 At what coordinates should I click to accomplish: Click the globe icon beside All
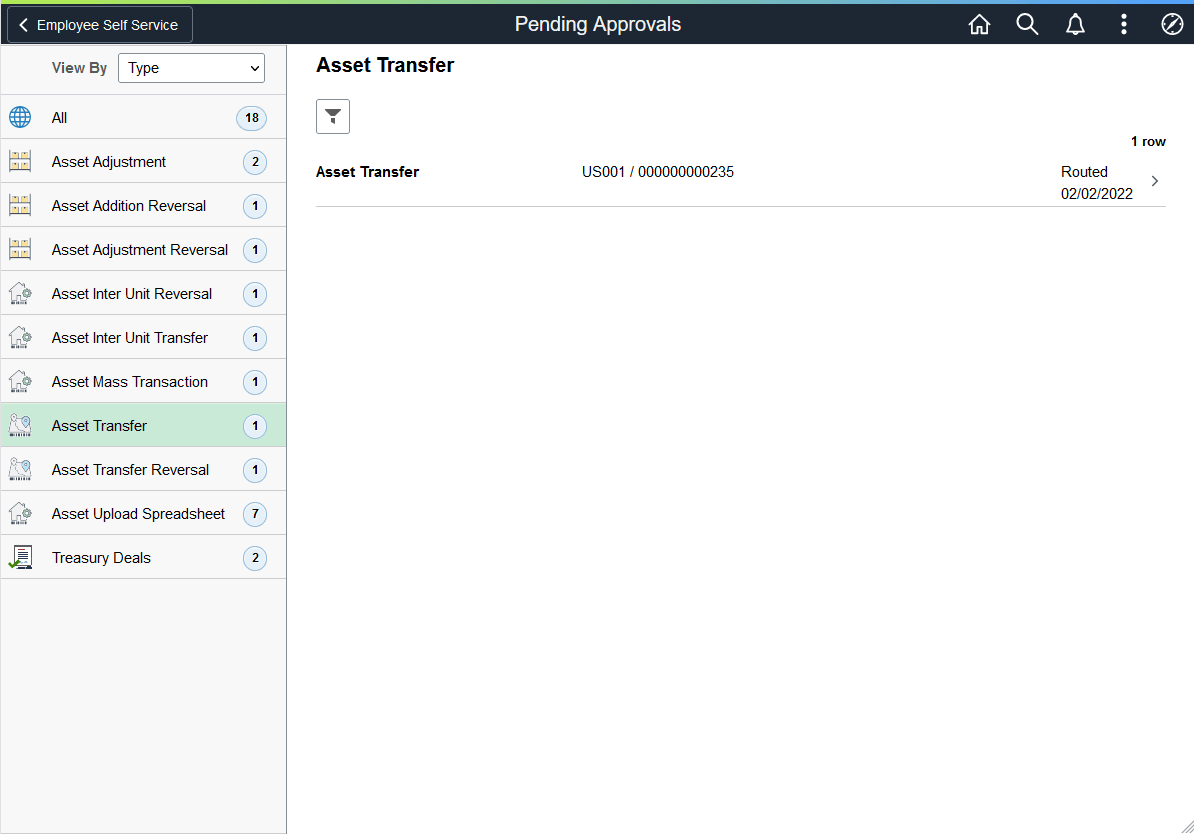point(20,117)
